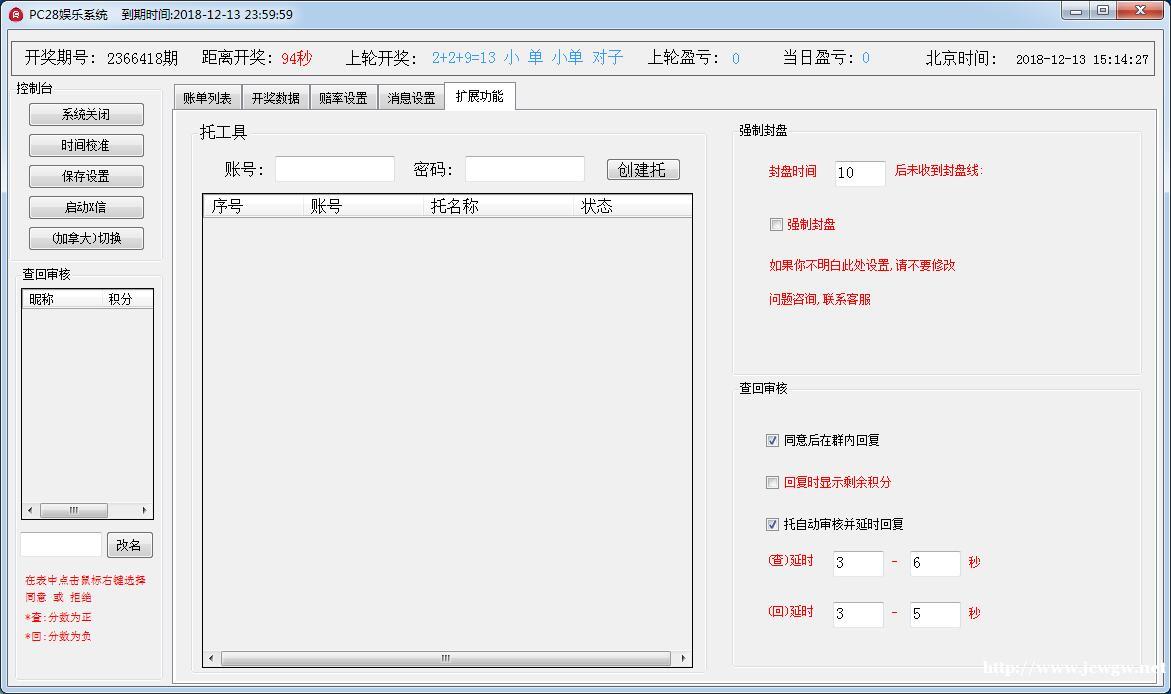
Task: Focus the 封盘时间 input field
Action: point(859,173)
